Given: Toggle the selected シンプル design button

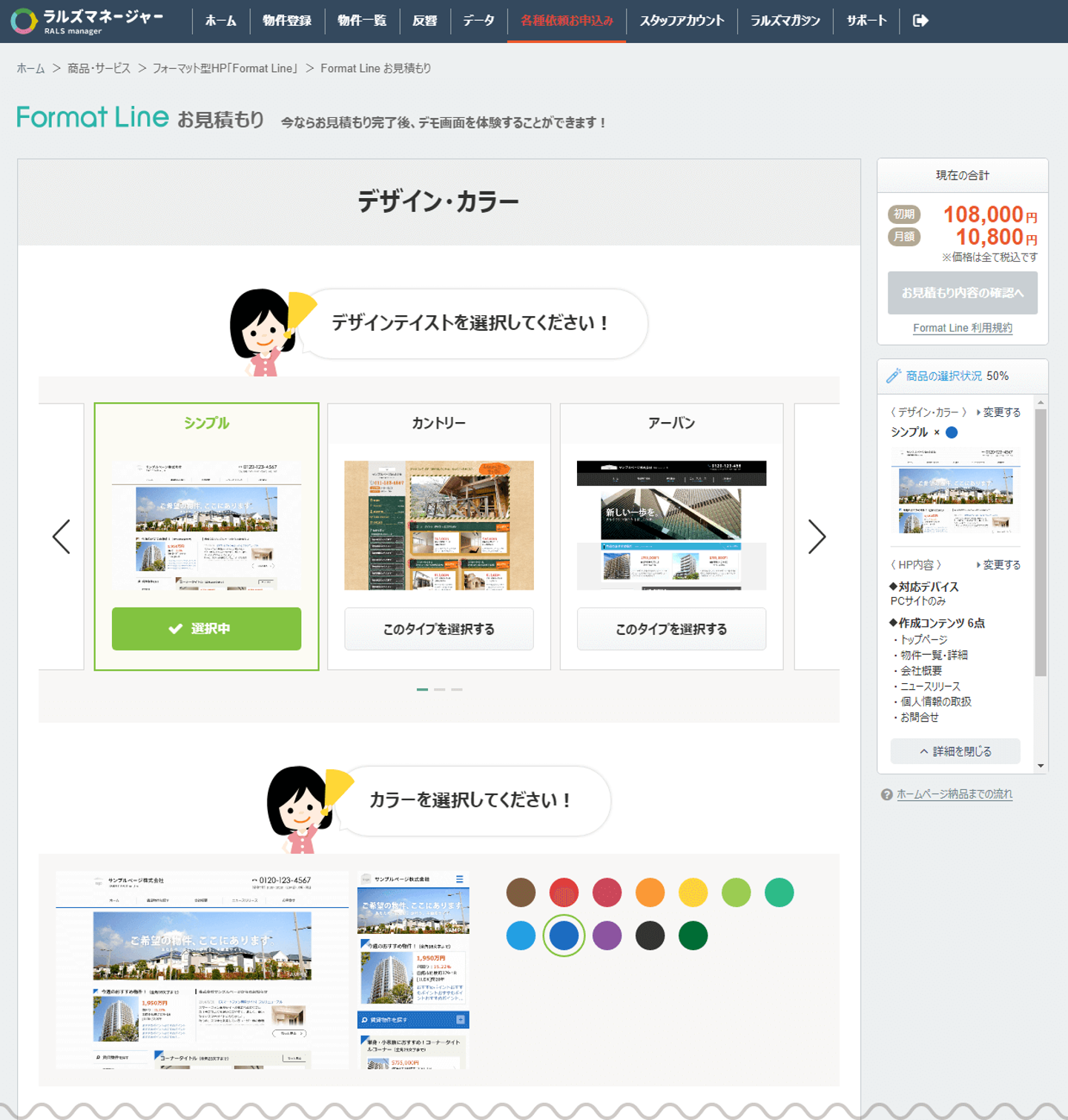Looking at the screenshot, I should 206,629.
